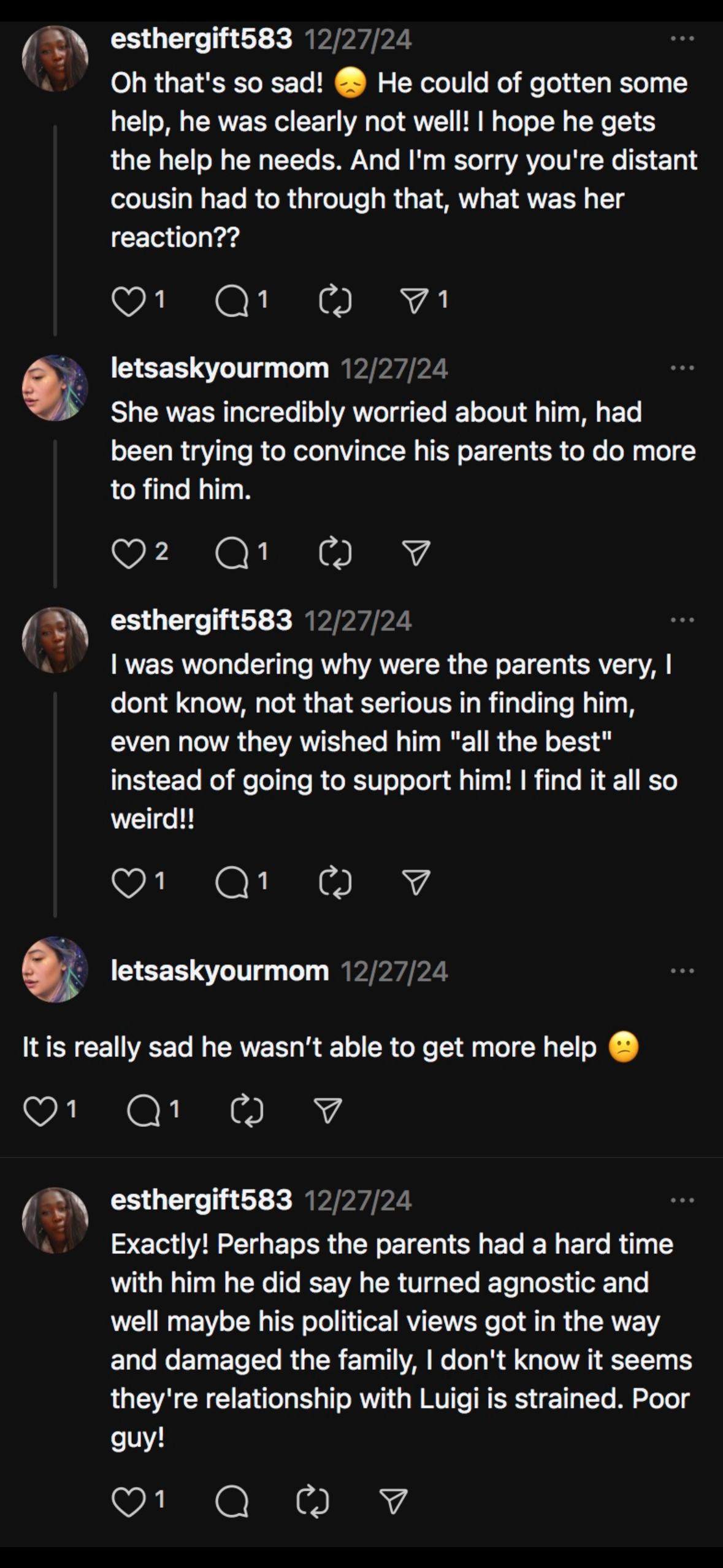
Task: Reply to "It is really sad" post
Action: pos(143,1111)
